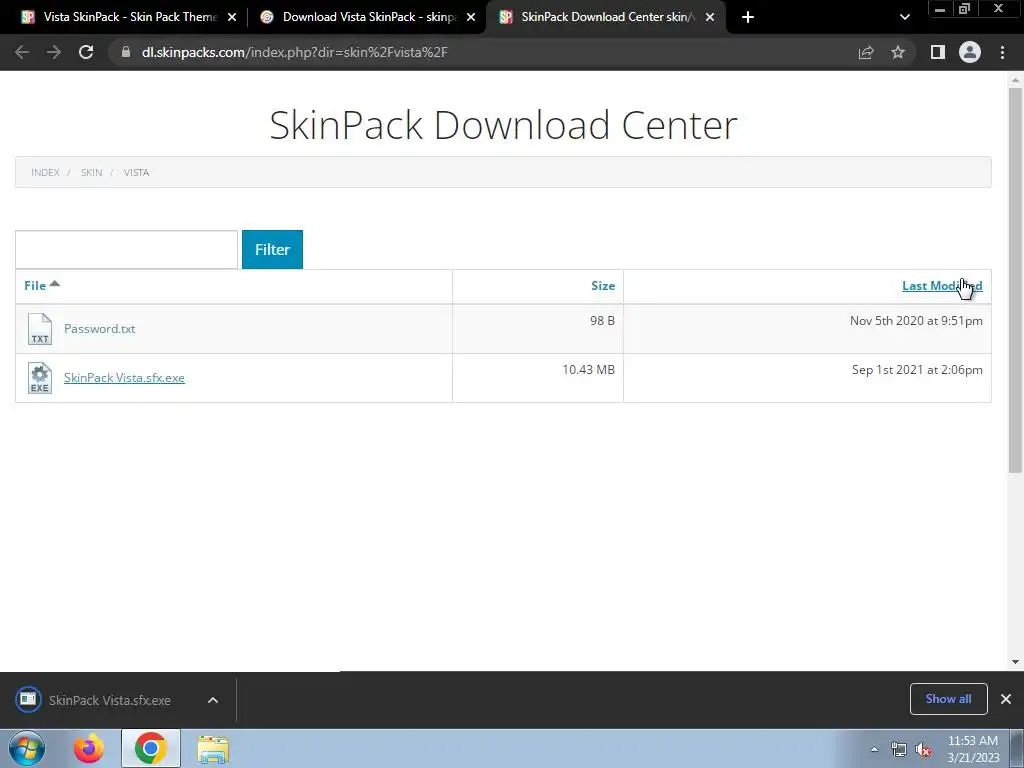Sort the listing by Size column
Screen dimensions: 1024x768
pyautogui.click(x=603, y=285)
